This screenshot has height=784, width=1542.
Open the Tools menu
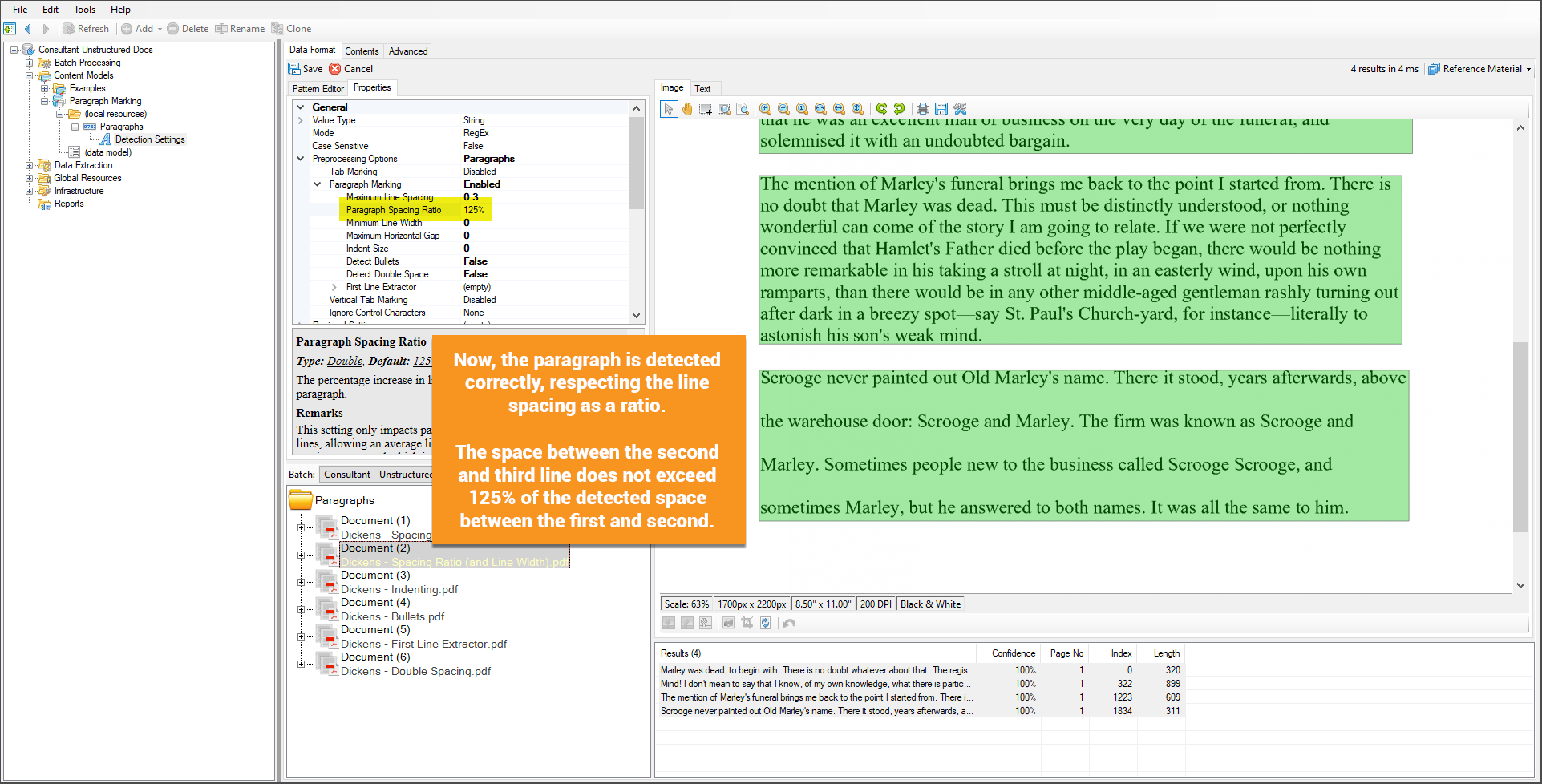pyautogui.click(x=84, y=10)
